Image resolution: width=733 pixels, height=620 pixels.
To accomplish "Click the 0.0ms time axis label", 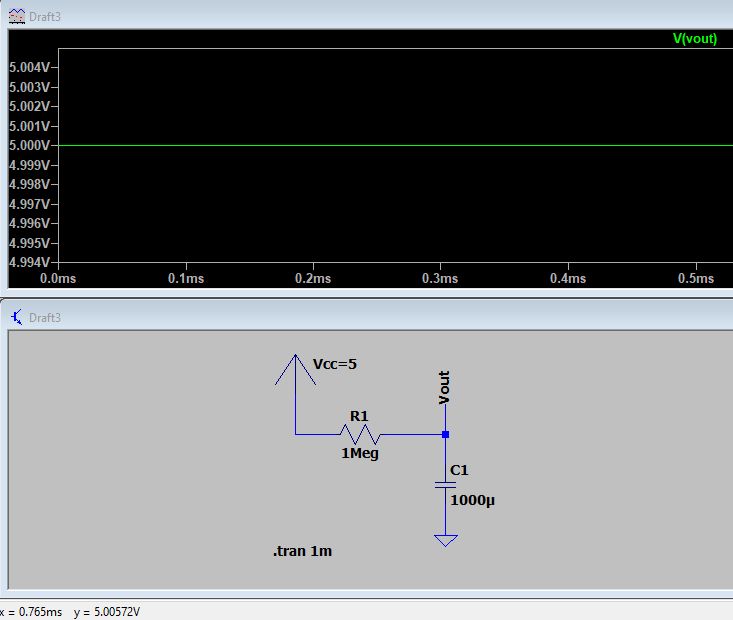I will click(58, 279).
